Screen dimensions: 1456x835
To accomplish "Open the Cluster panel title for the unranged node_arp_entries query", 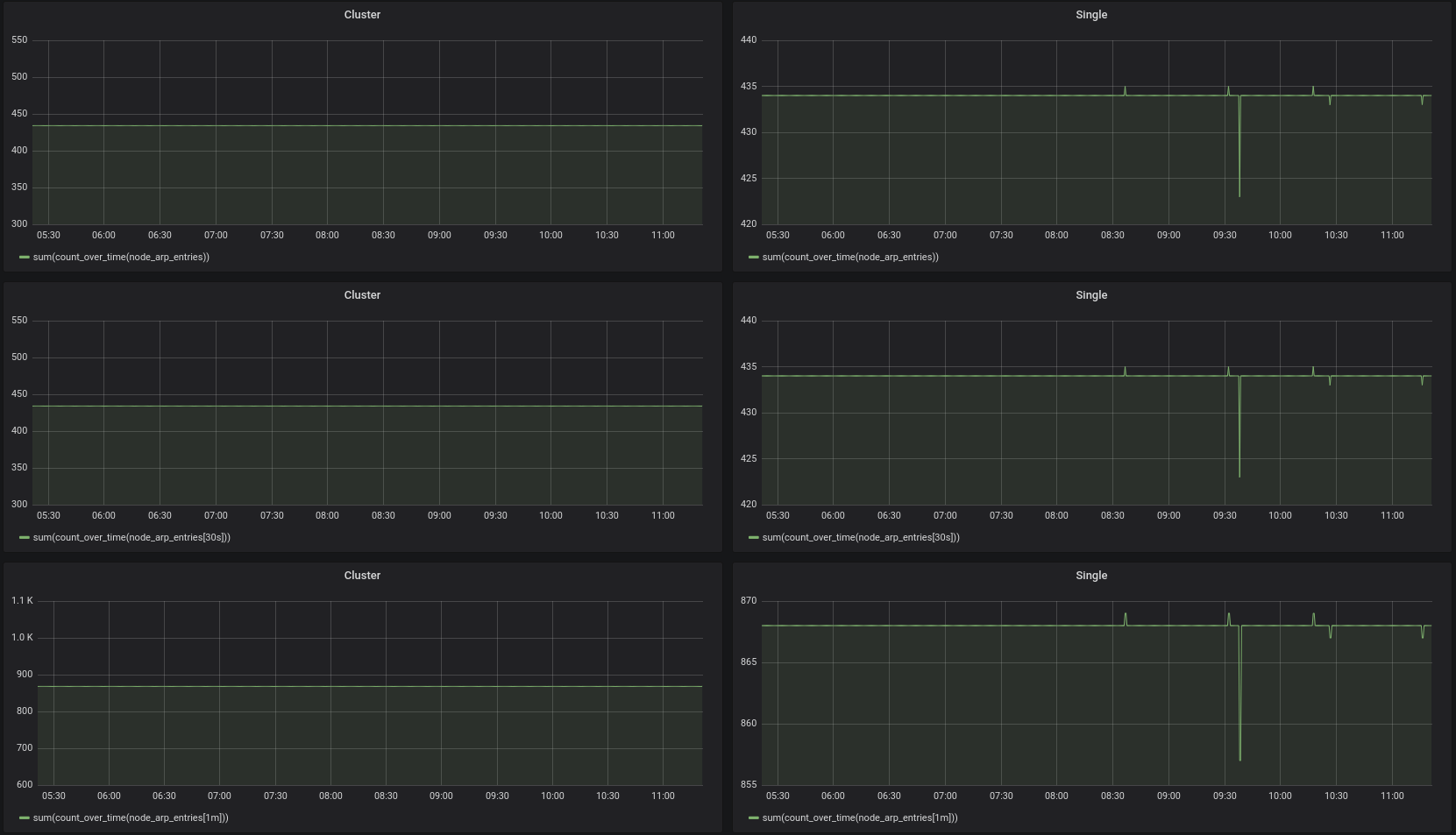I will click(x=362, y=15).
